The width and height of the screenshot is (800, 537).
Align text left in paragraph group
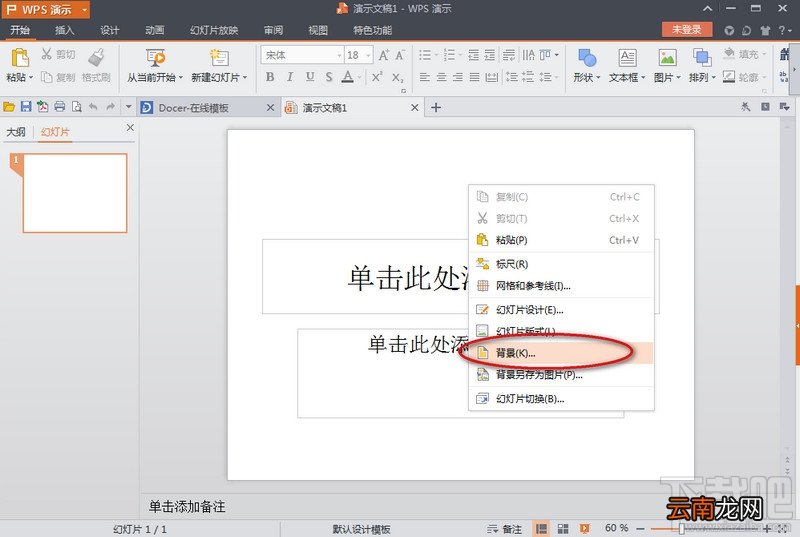tap(424, 78)
